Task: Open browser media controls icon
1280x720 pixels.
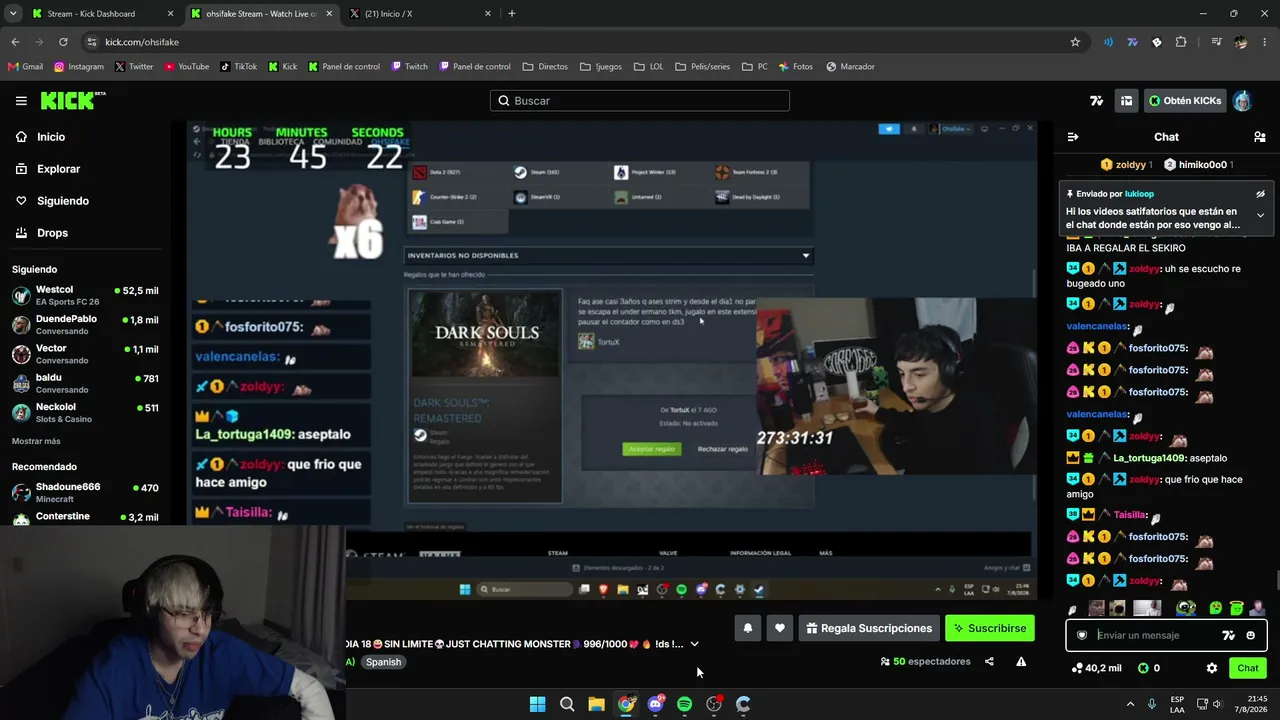Action: pyautogui.click(x=1216, y=42)
